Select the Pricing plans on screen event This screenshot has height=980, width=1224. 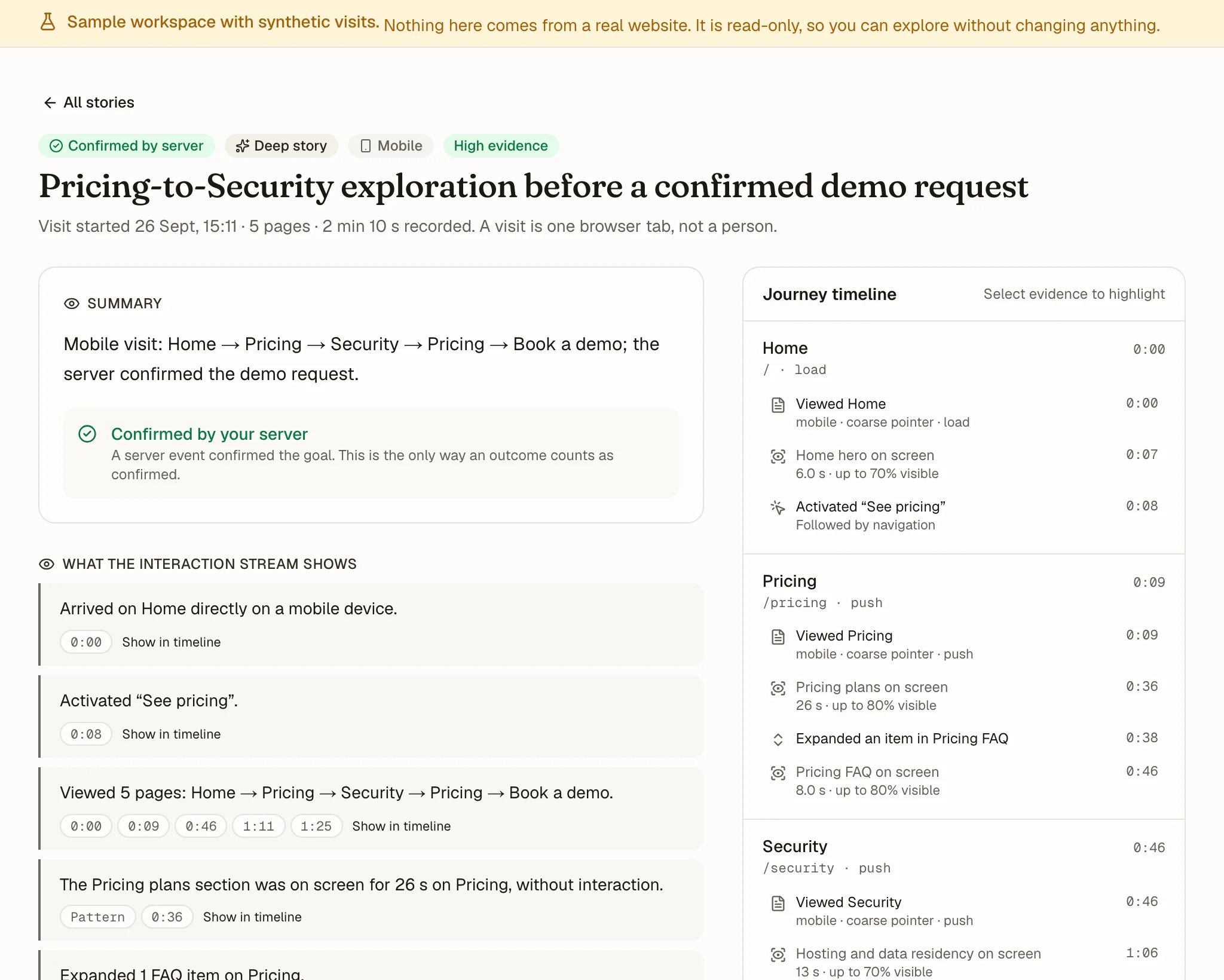coord(963,696)
